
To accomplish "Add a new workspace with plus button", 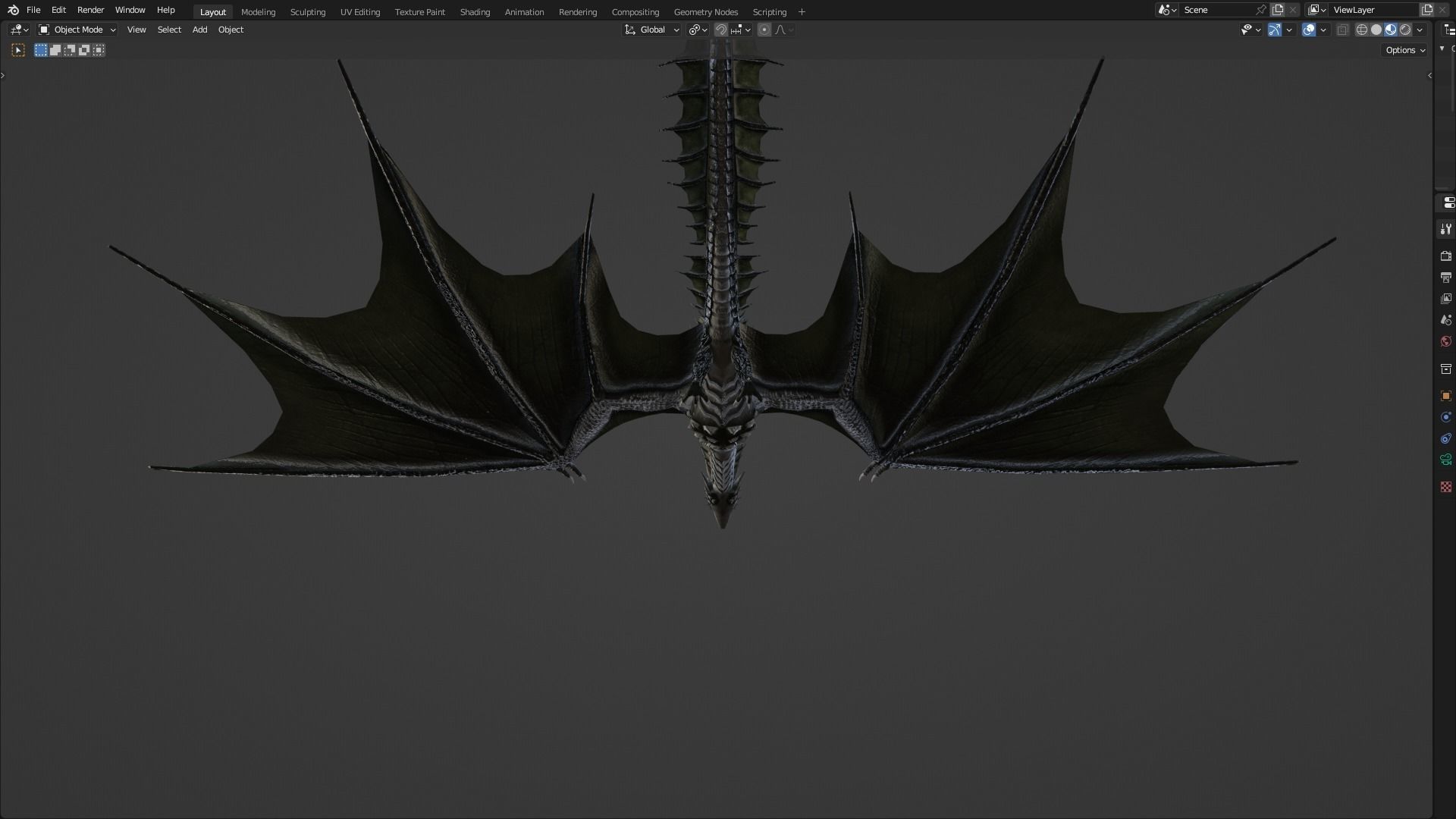I will point(802,12).
